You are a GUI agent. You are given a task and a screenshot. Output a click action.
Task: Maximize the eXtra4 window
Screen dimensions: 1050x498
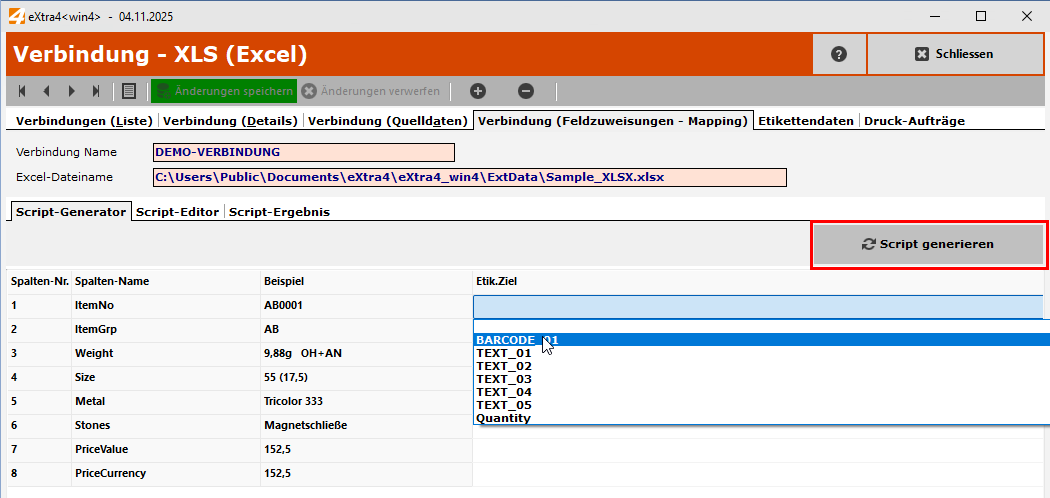[981, 17]
